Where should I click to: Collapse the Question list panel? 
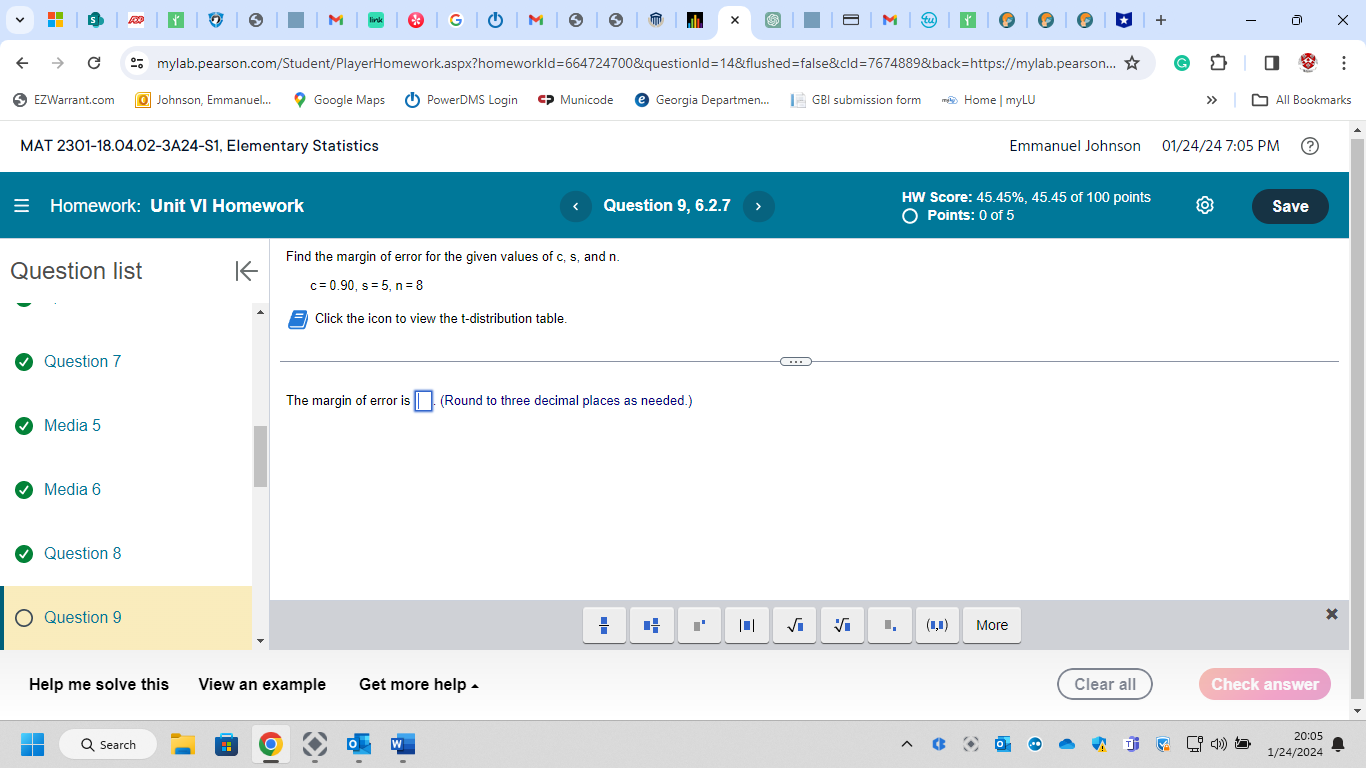(245, 270)
